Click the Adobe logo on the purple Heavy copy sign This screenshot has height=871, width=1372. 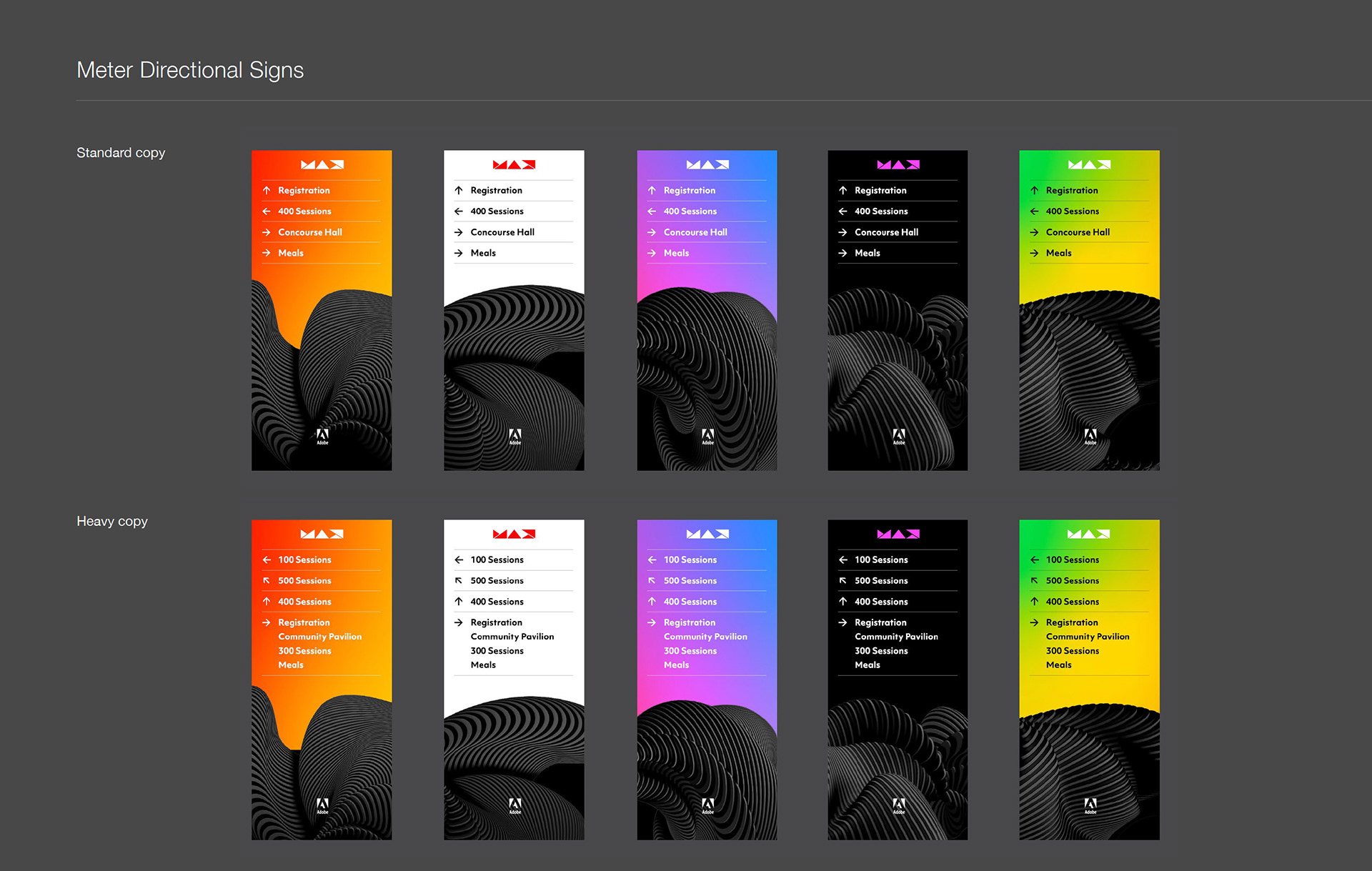pyautogui.click(x=708, y=806)
